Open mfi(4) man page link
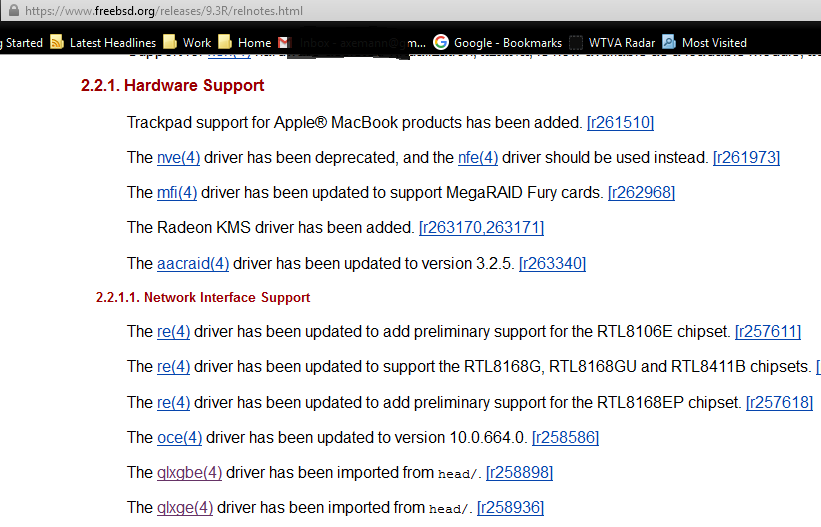This screenshot has height=527, width=821. coord(177,193)
